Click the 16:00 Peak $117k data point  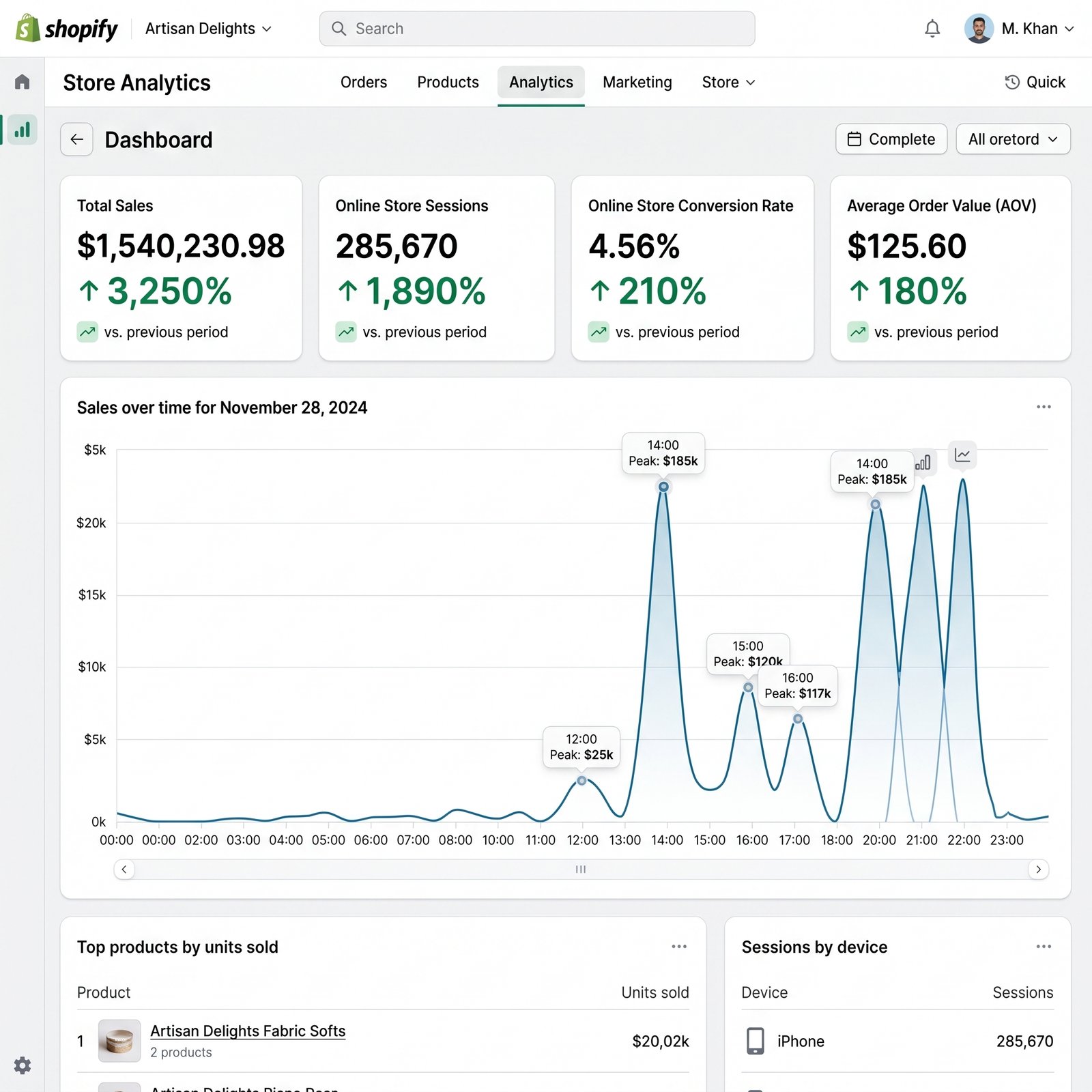click(x=798, y=719)
